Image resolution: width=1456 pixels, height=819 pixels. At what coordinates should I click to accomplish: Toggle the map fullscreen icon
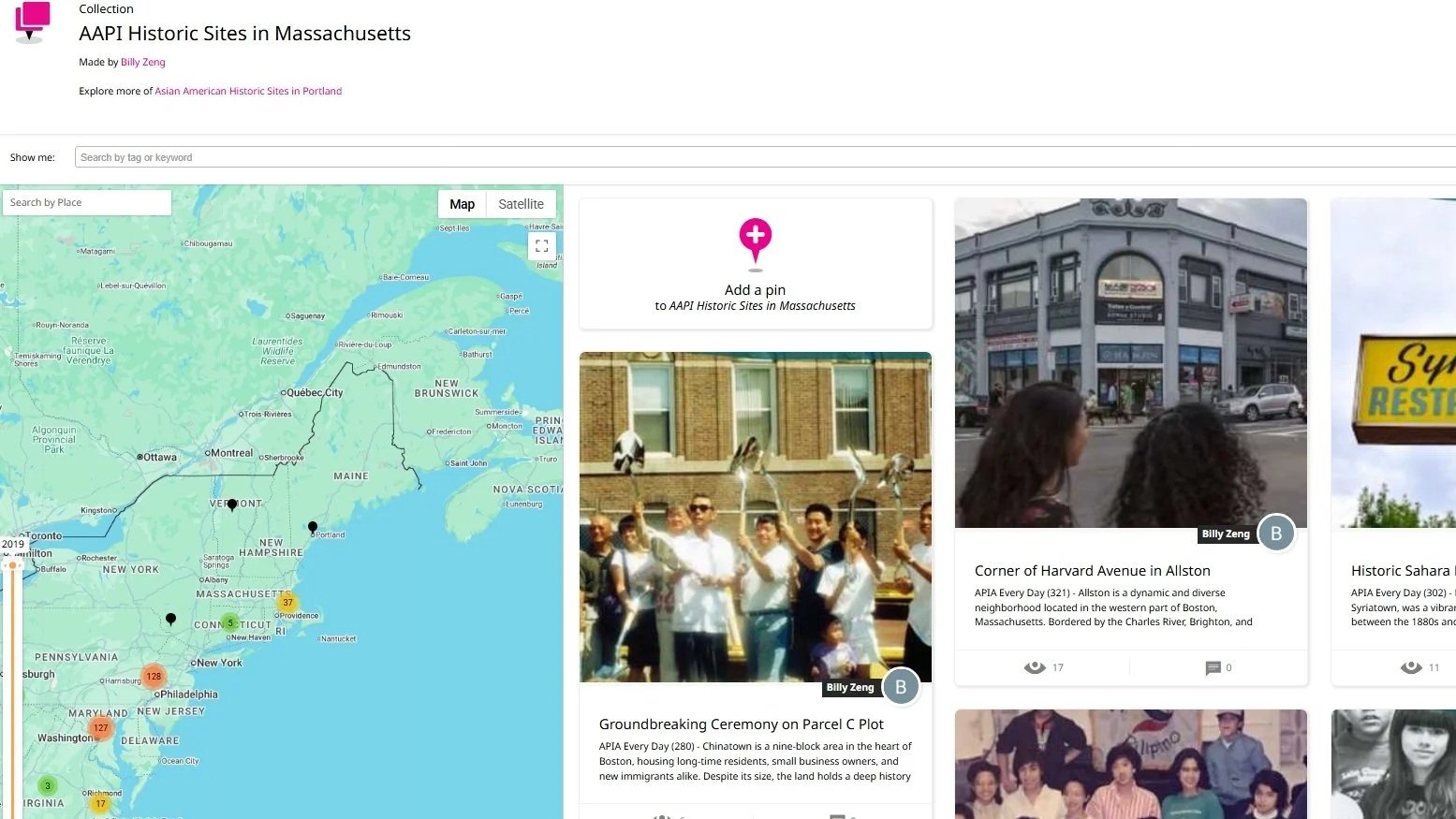coord(541,247)
